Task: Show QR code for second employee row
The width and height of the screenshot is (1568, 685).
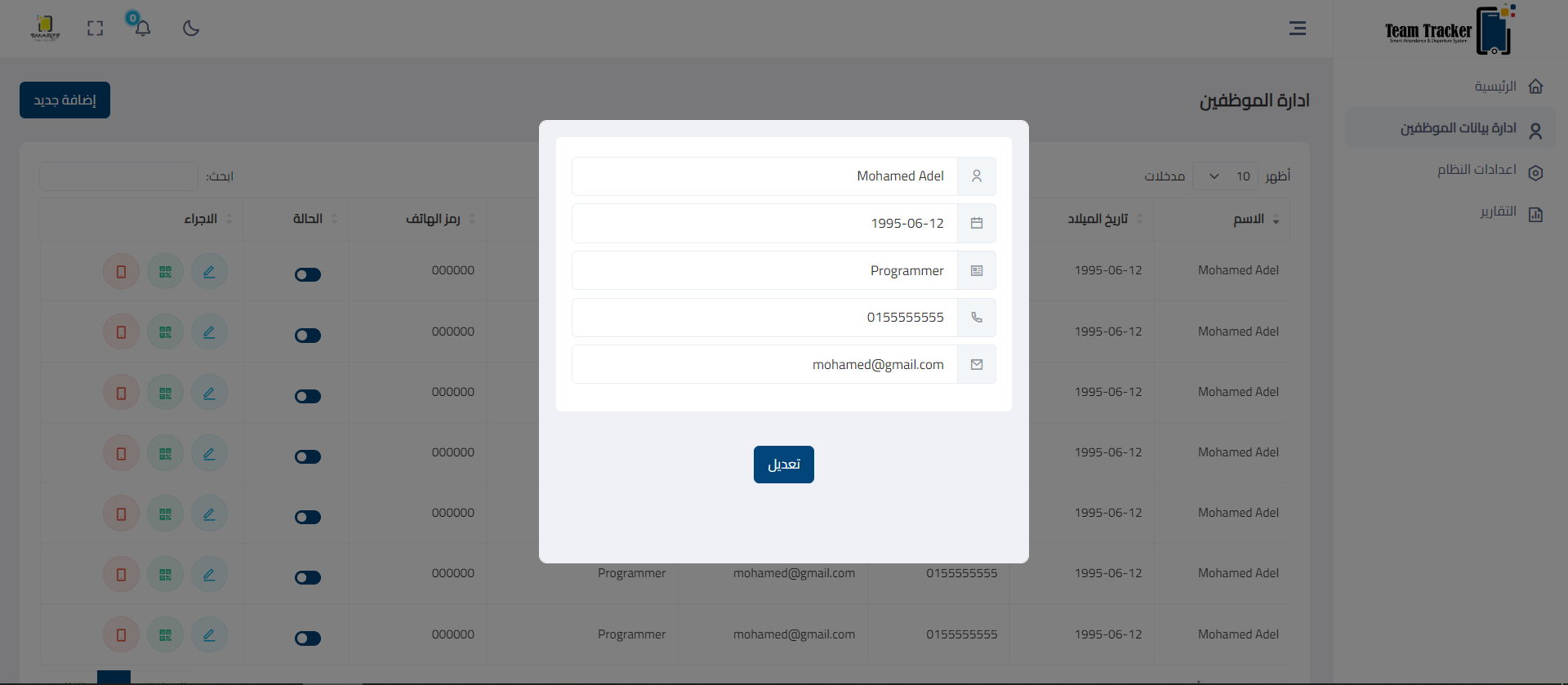Action: pos(165,332)
